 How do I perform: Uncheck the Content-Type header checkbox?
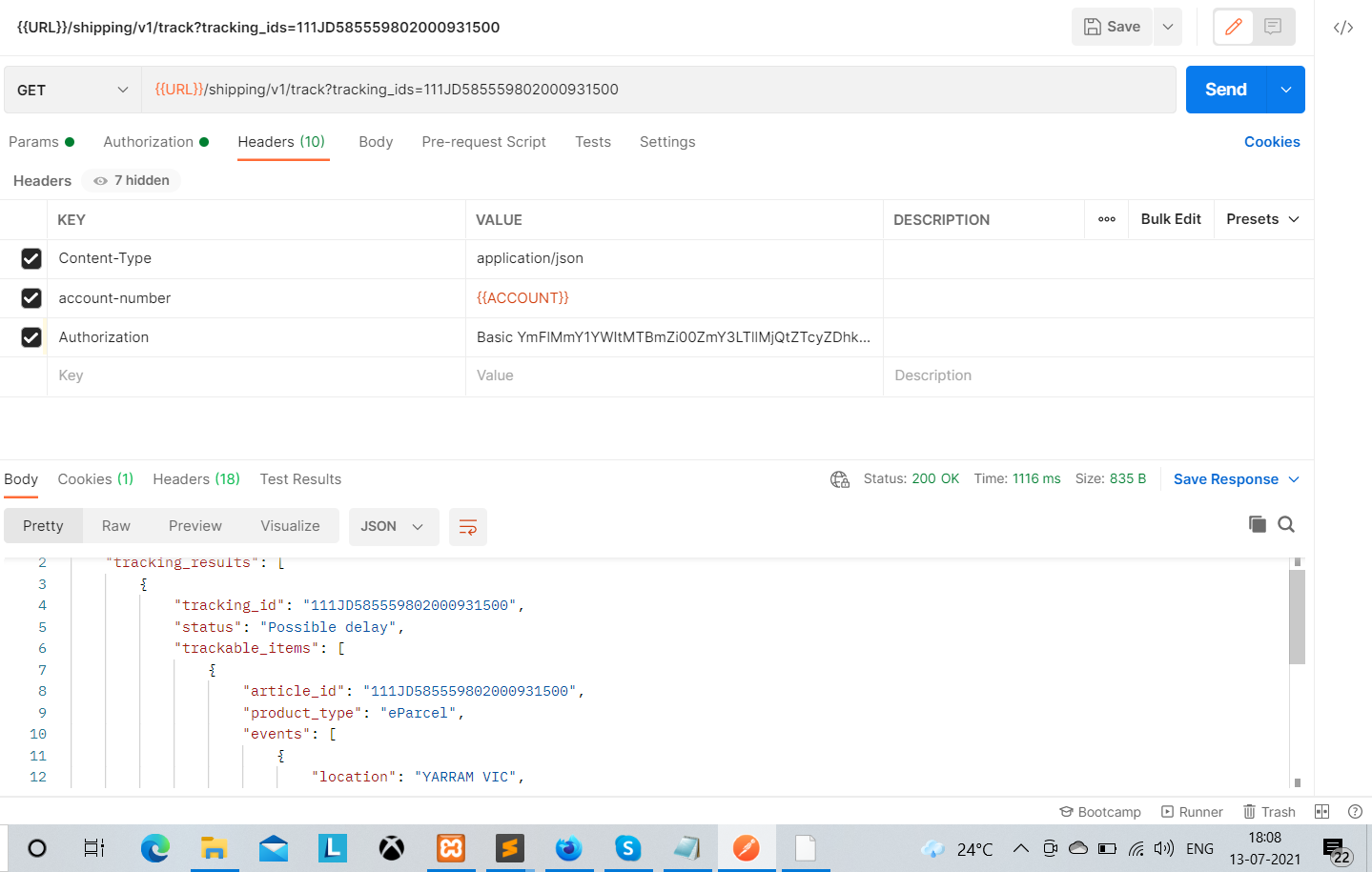tap(31, 258)
